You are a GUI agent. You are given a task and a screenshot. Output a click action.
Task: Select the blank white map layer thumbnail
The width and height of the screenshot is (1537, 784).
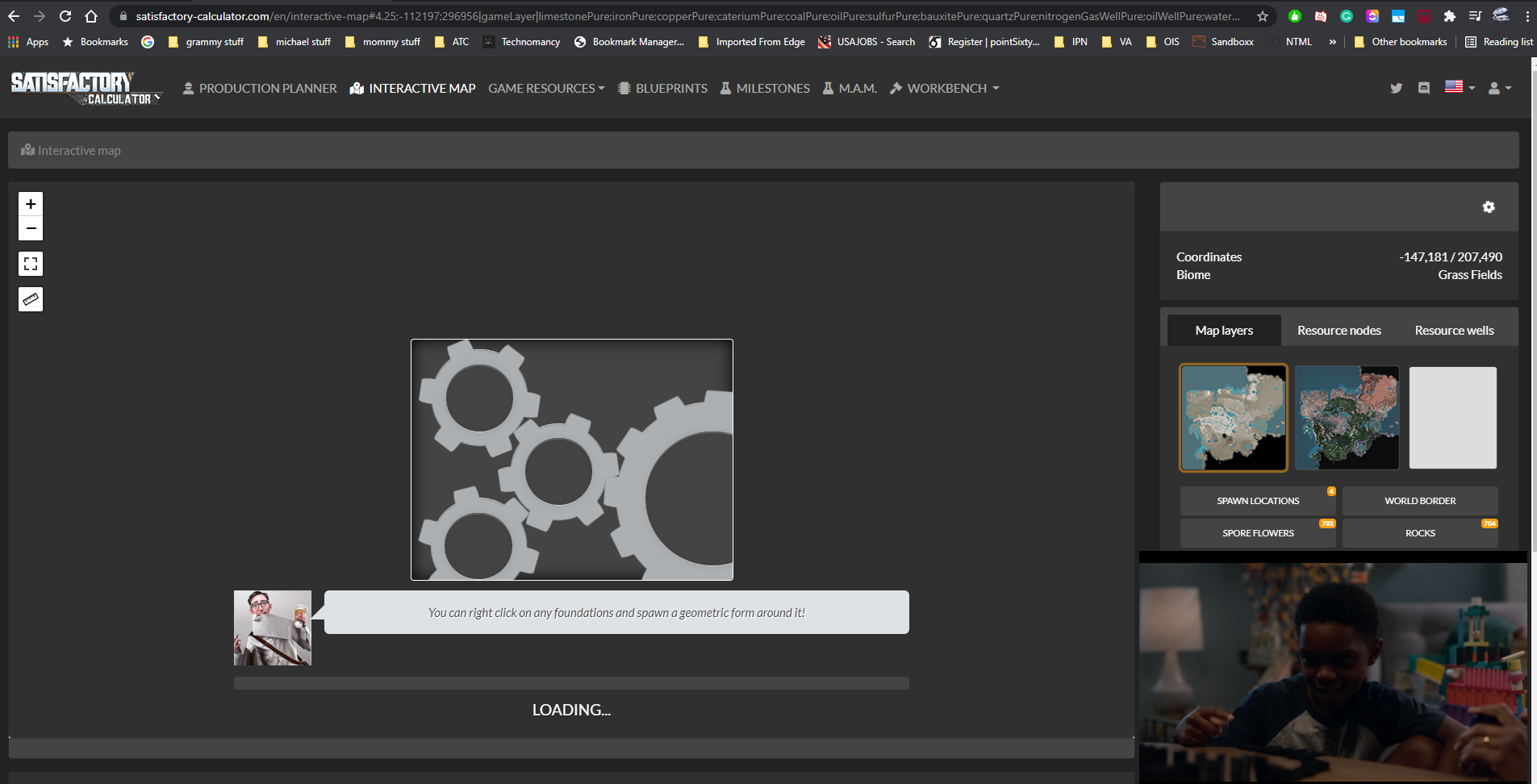tap(1453, 418)
